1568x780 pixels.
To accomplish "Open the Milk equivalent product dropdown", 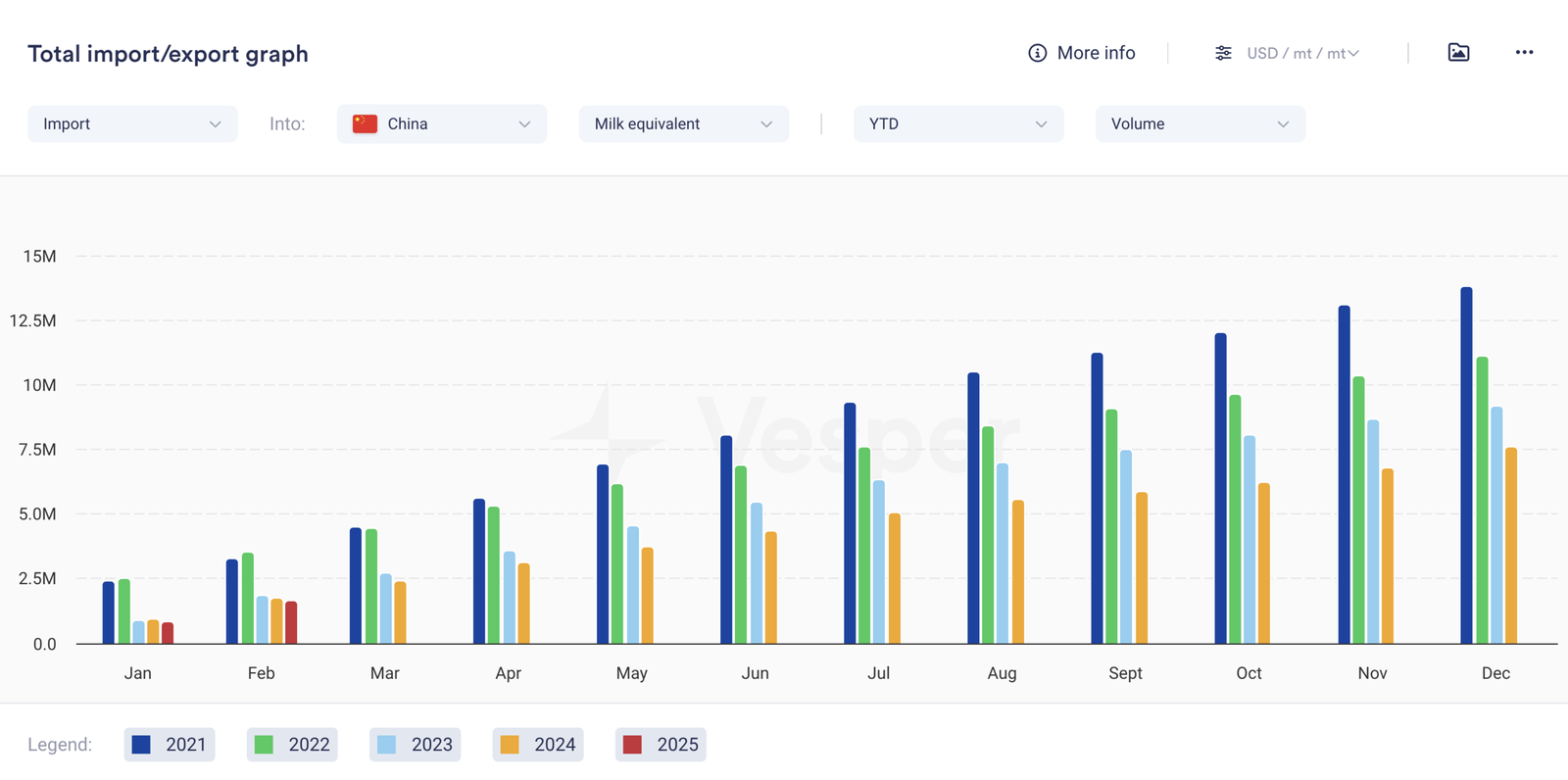I will 683,124.
